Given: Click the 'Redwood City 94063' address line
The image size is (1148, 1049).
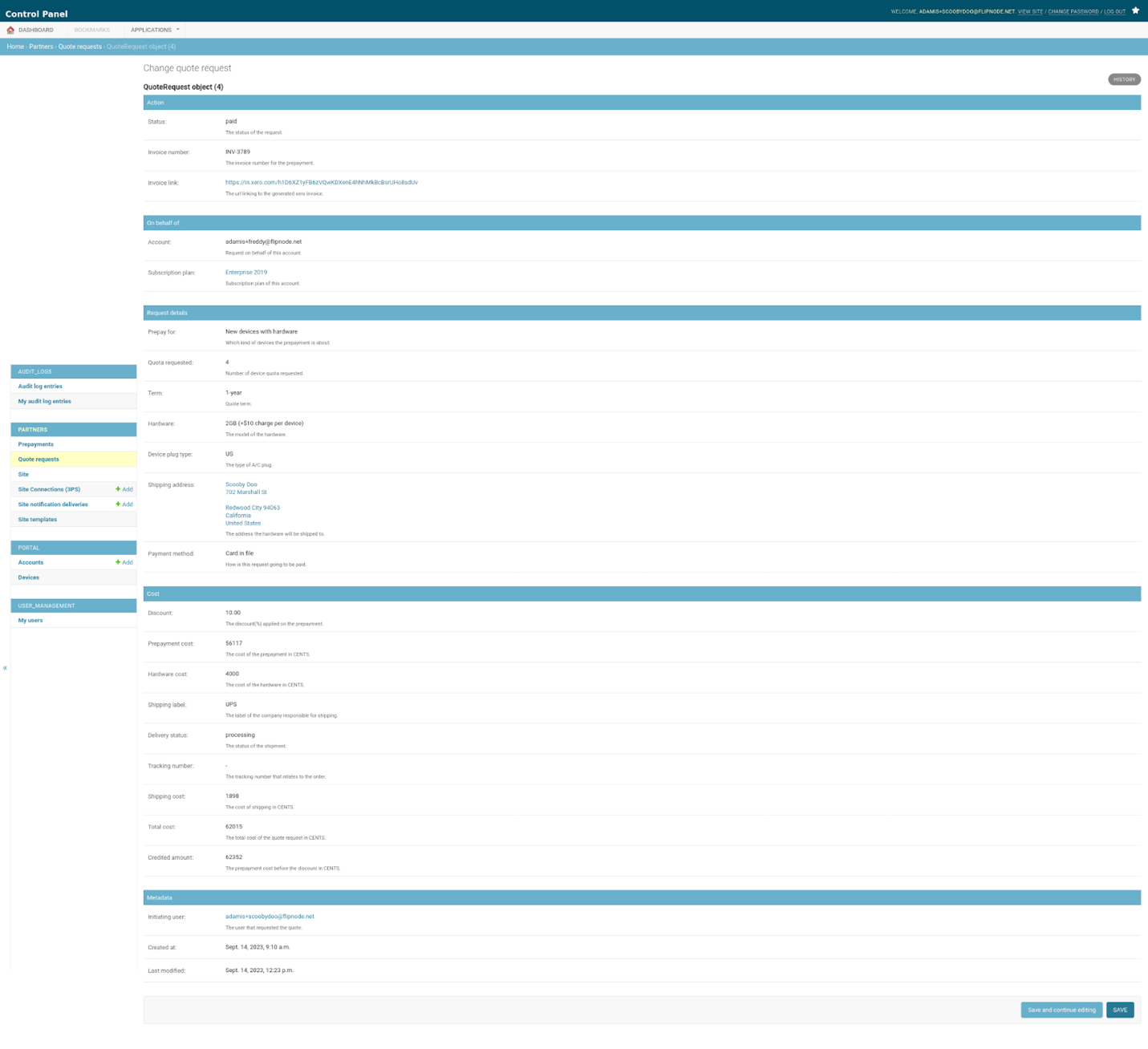Looking at the screenshot, I should (x=253, y=508).
